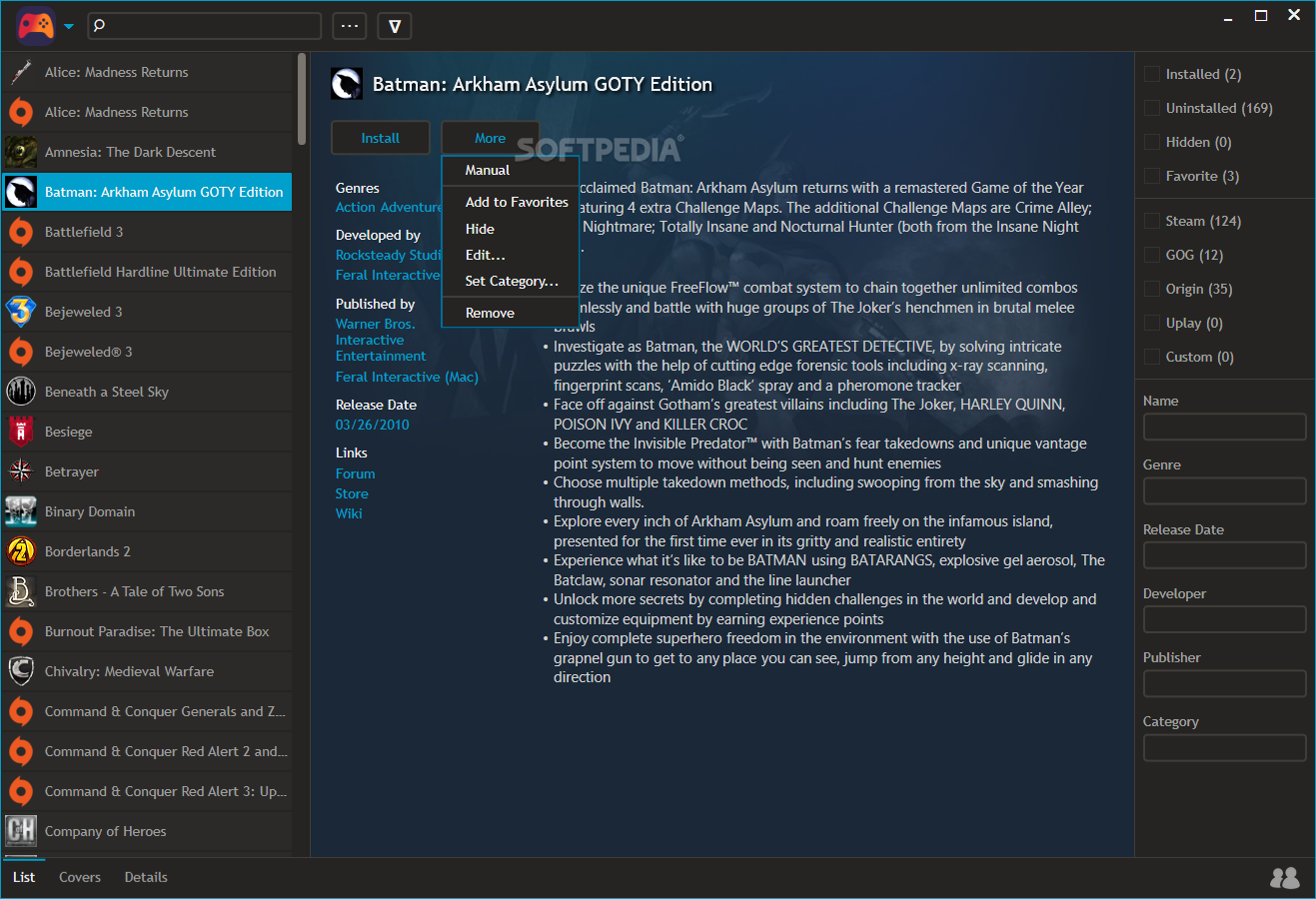This screenshot has width=1316, height=899.
Task: Click Binary Domain game icon
Action: [21, 511]
